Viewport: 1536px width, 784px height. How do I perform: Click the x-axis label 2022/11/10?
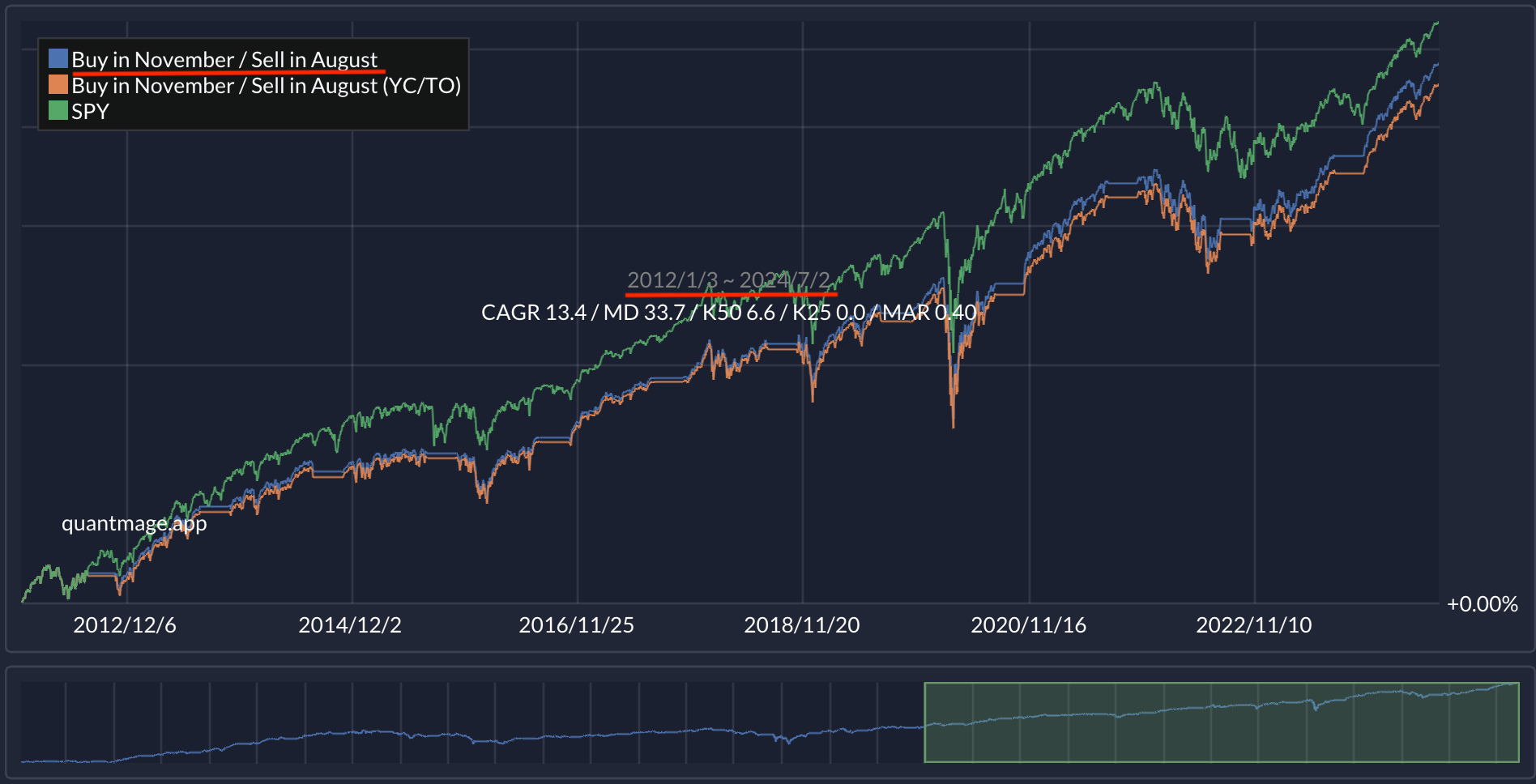click(x=1254, y=624)
